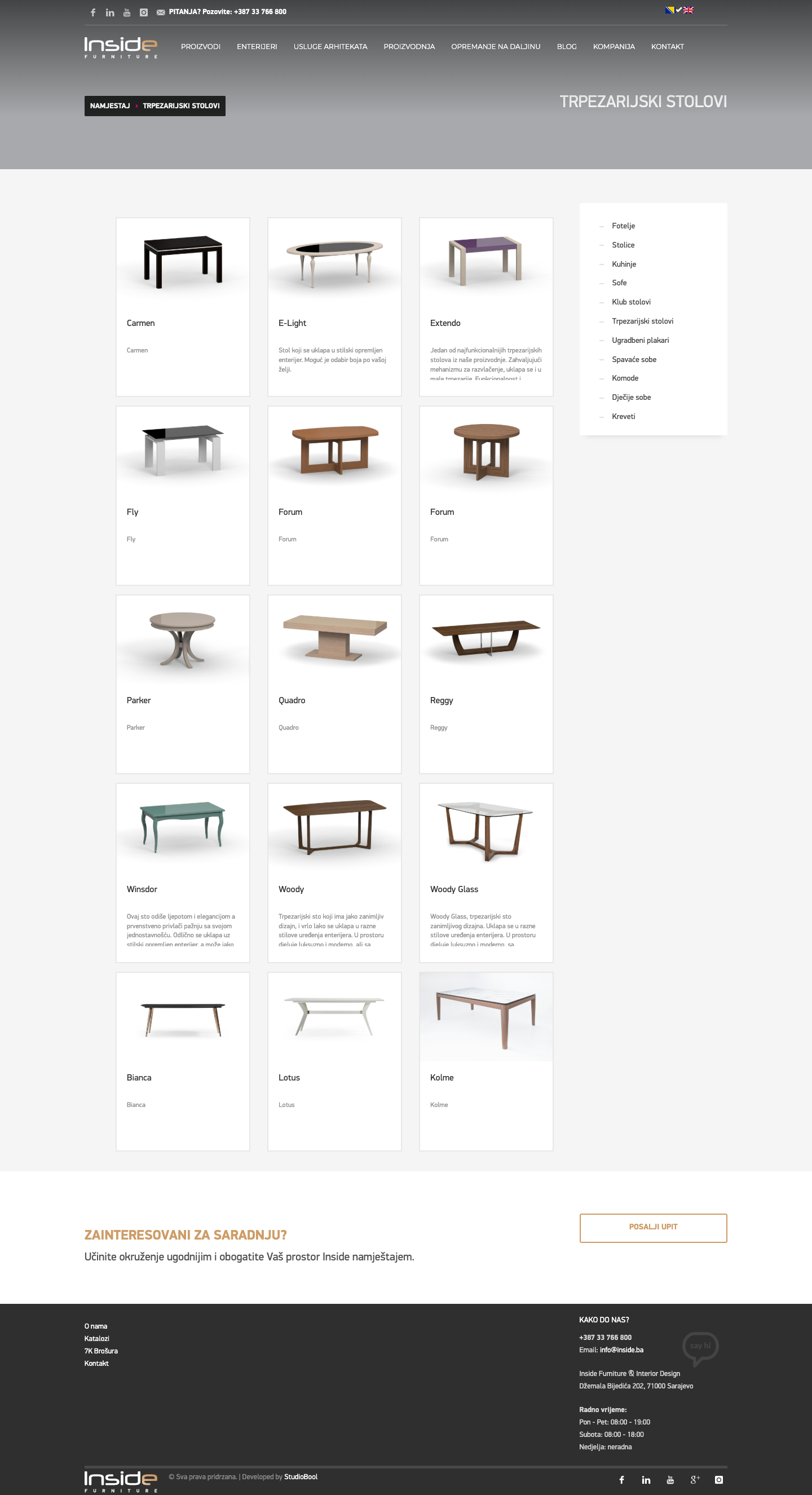Open the YouTube icon in the top bar
812x1495 pixels.
click(126, 12)
